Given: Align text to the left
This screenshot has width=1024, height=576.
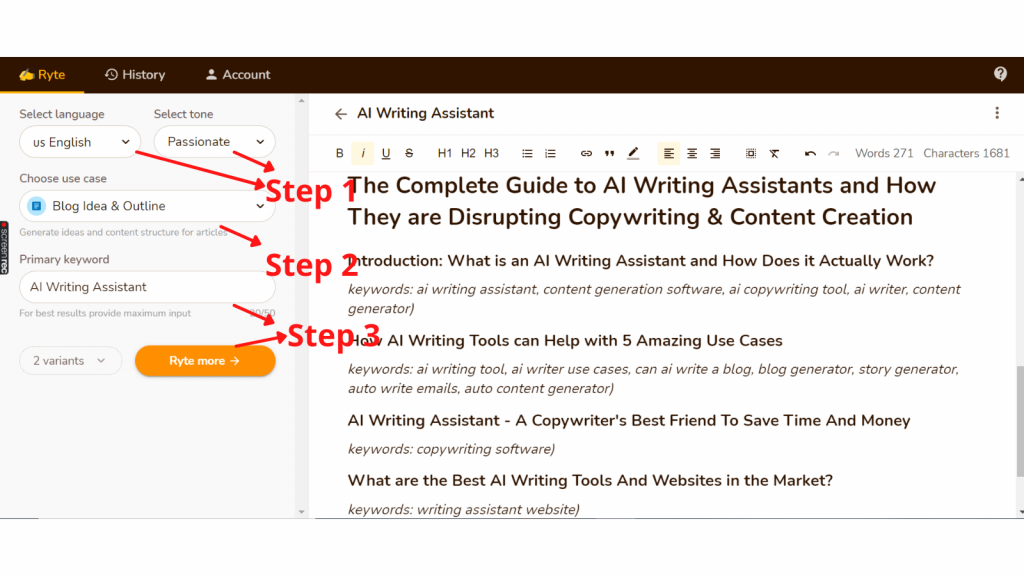Looking at the screenshot, I should pos(669,153).
